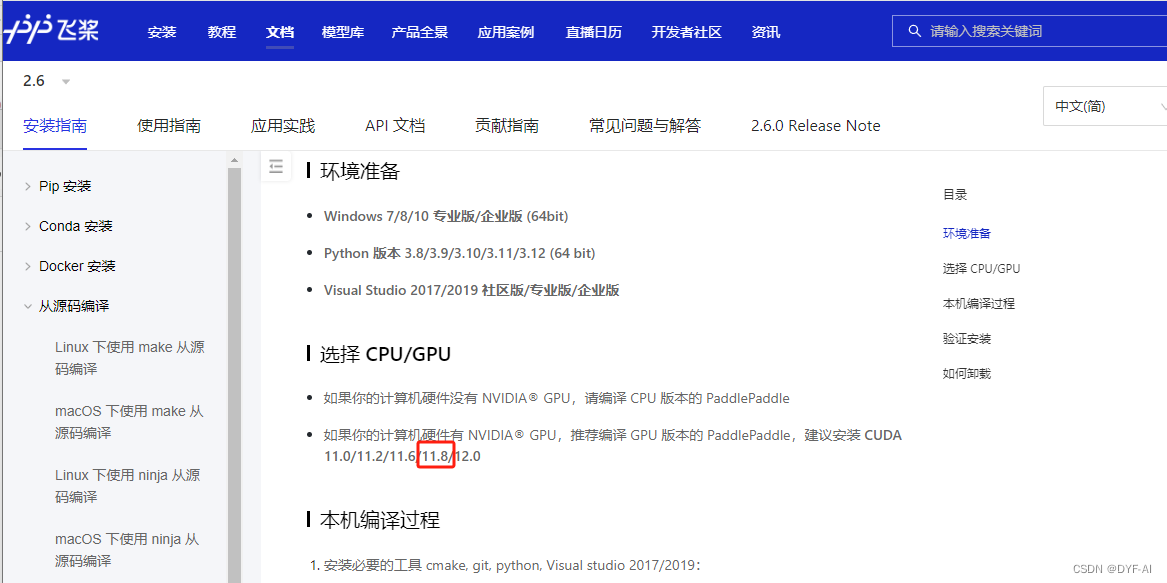
Task: Open Conda 安装 sidebar entry
Action: (76, 226)
